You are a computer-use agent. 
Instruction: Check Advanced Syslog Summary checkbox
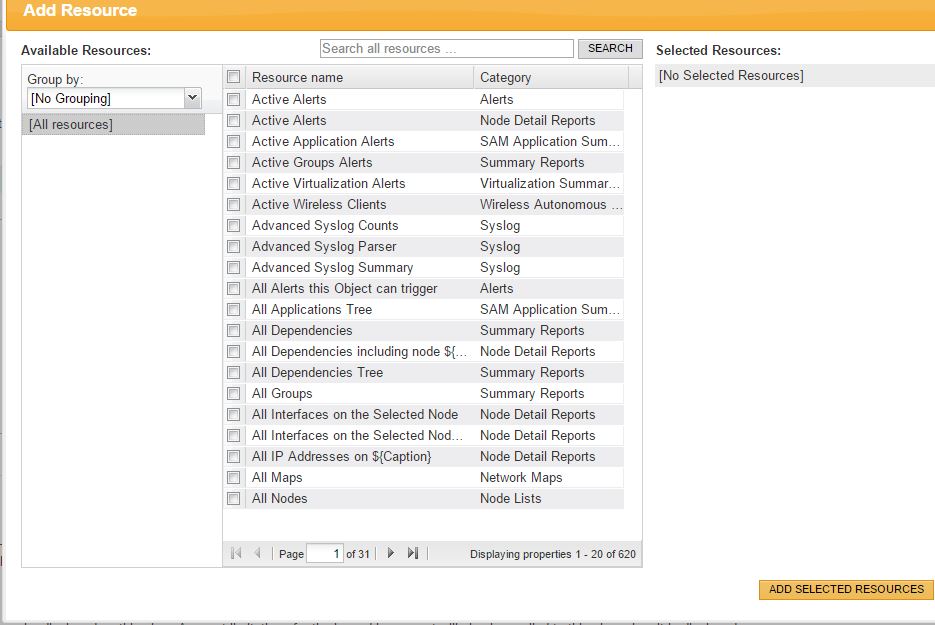[x=234, y=267]
